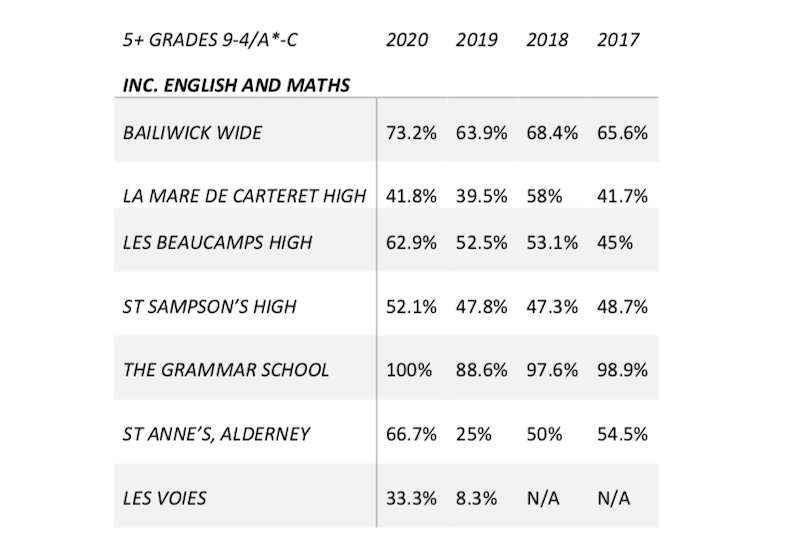Click the 2020 column header
800x558 pixels.
(407, 40)
